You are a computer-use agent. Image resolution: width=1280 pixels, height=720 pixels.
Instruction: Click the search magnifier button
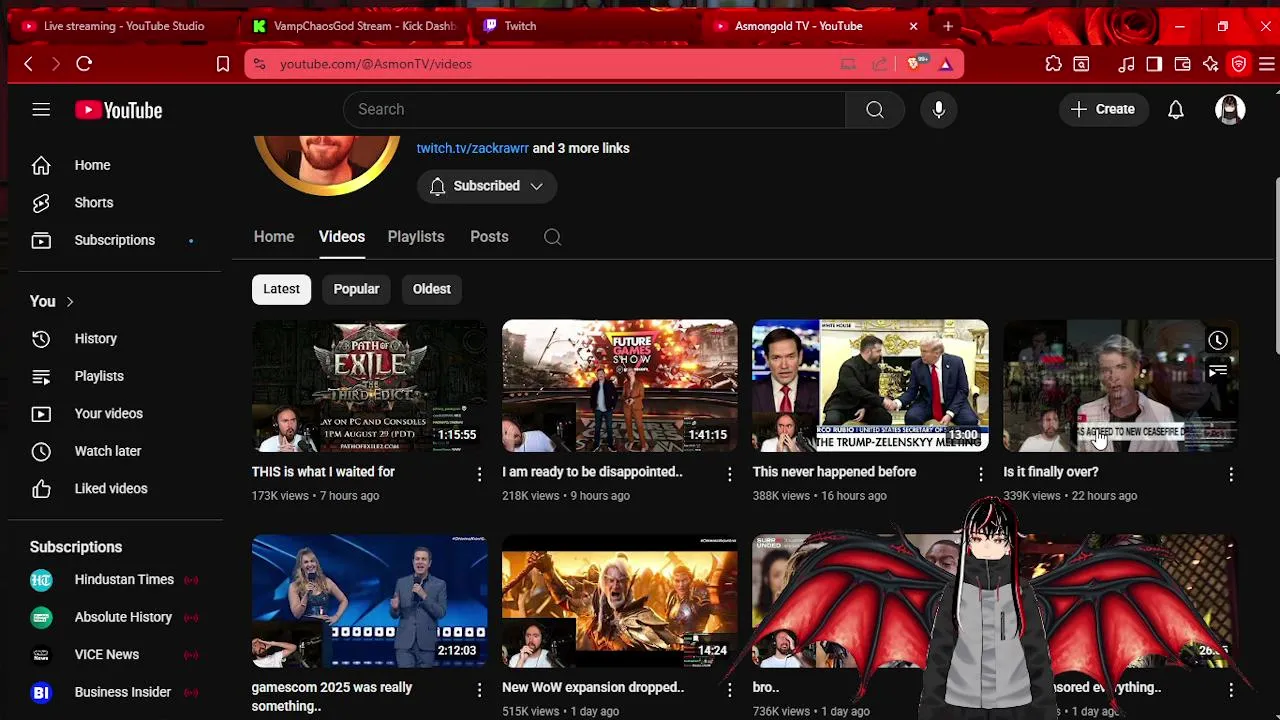coord(875,110)
